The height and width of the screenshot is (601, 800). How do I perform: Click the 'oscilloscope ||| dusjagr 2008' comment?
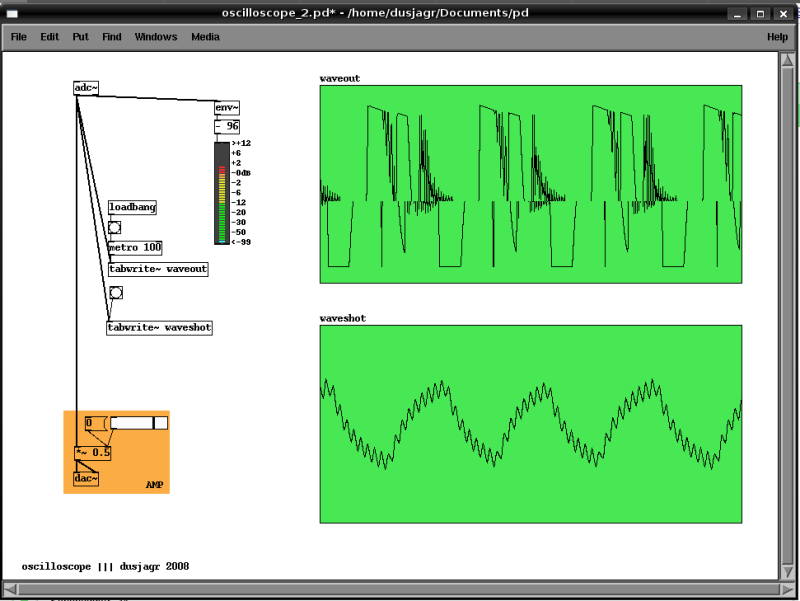coord(105,566)
